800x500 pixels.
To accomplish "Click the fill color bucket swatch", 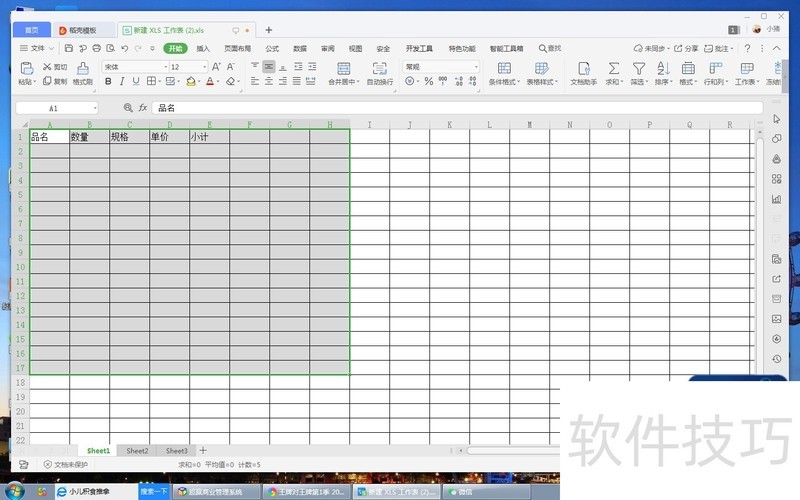I will pyautogui.click(x=191, y=81).
